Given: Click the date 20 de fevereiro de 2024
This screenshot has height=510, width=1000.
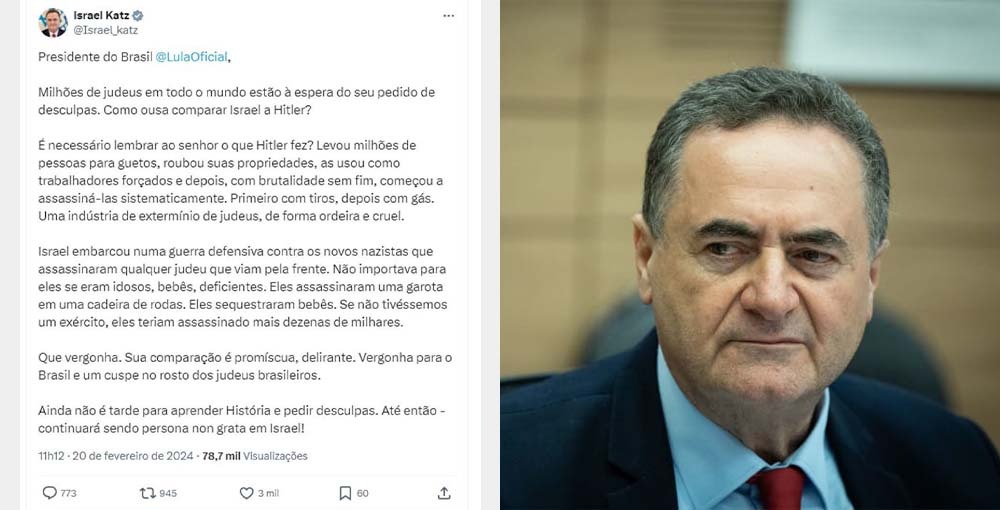Looking at the screenshot, I should (x=133, y=456).
